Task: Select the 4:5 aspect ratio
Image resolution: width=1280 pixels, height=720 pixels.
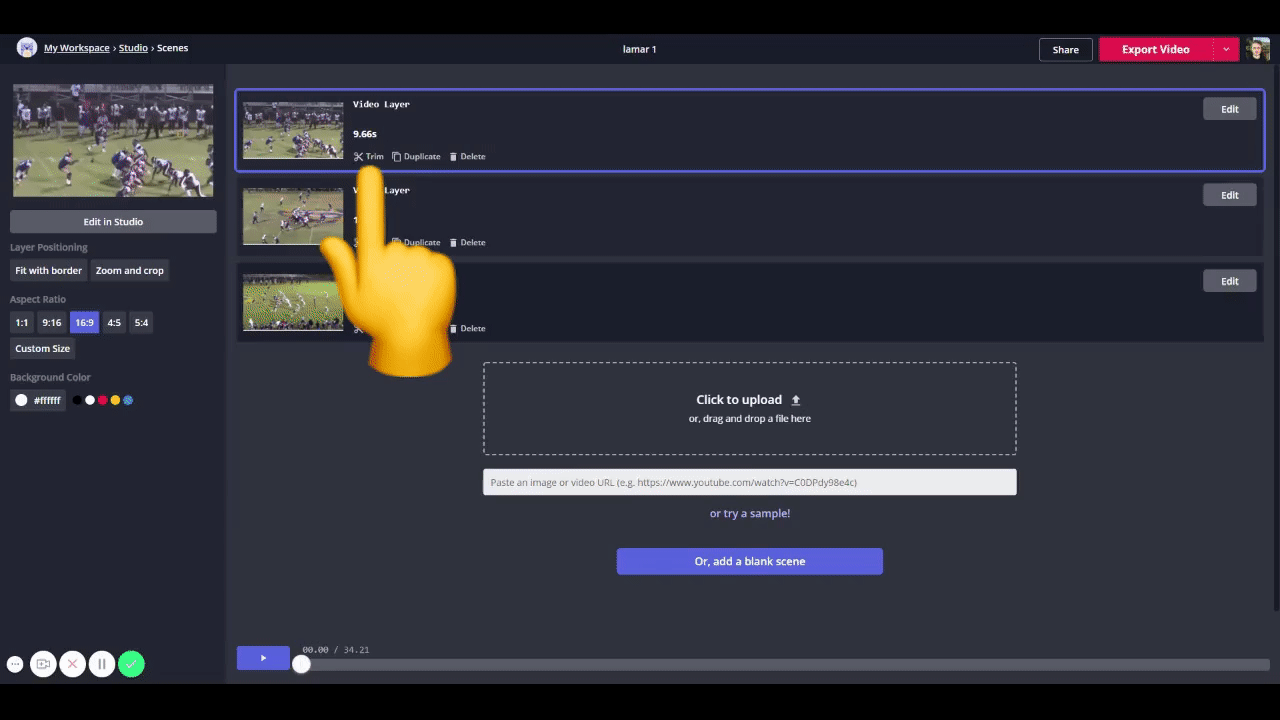Action: point(114,323)
